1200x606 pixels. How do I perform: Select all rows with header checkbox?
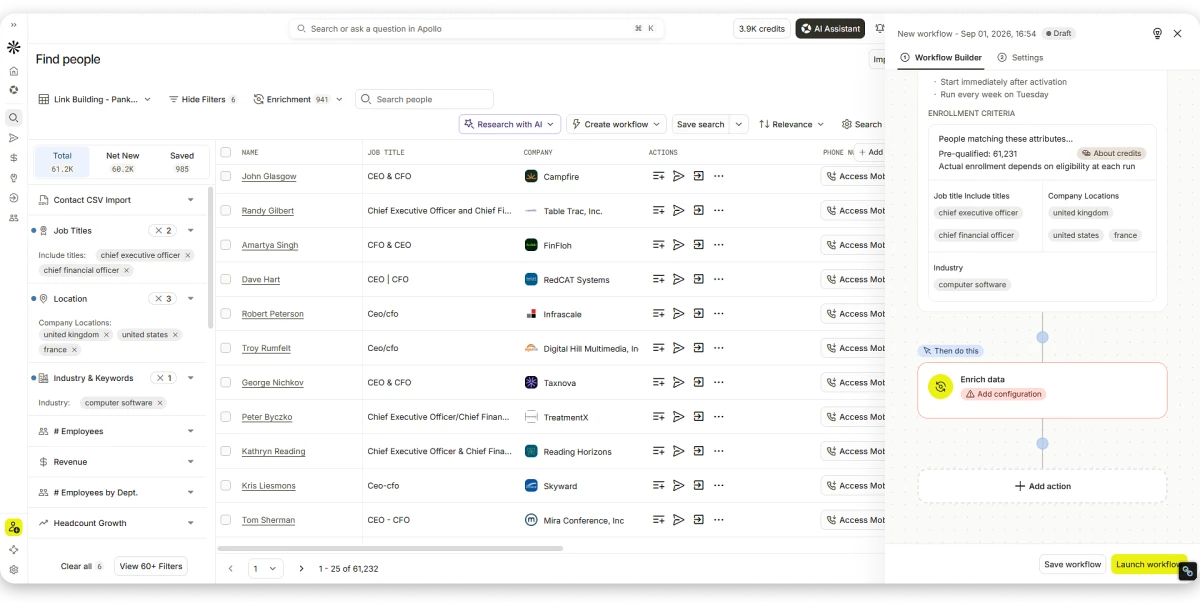pos(226,152)
